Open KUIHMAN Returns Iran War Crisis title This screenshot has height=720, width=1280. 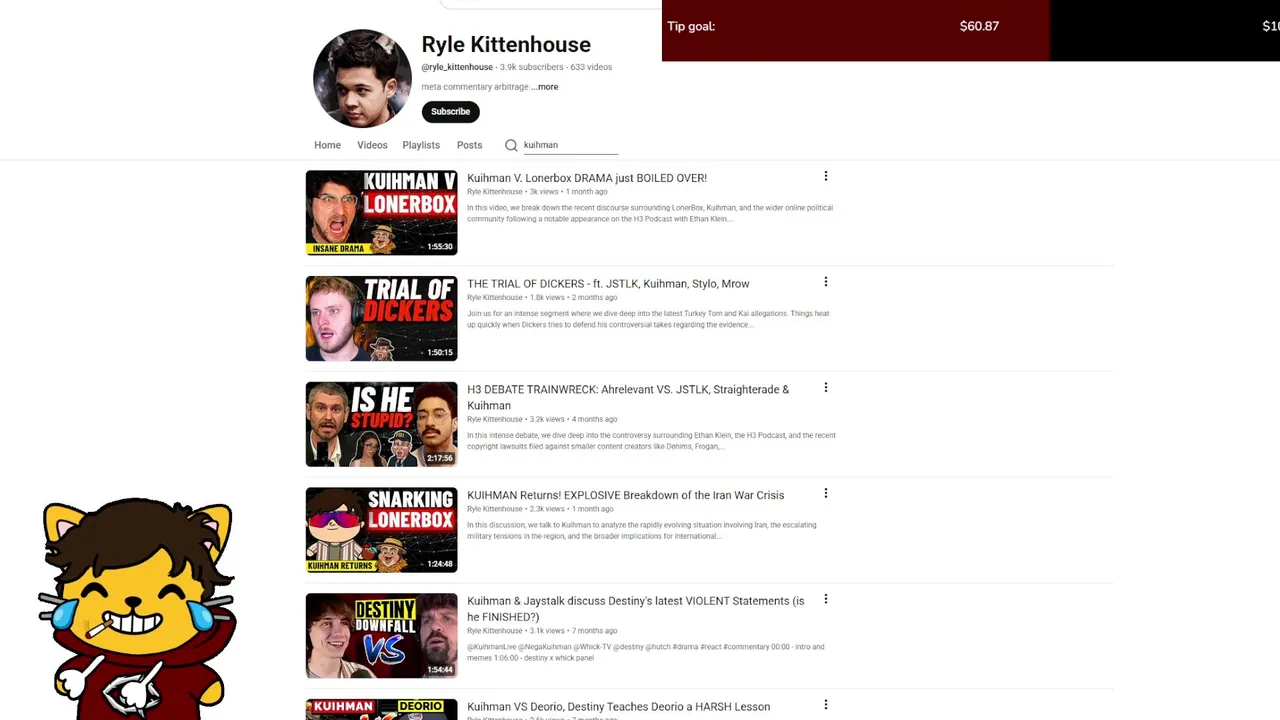tap(625, 495)
